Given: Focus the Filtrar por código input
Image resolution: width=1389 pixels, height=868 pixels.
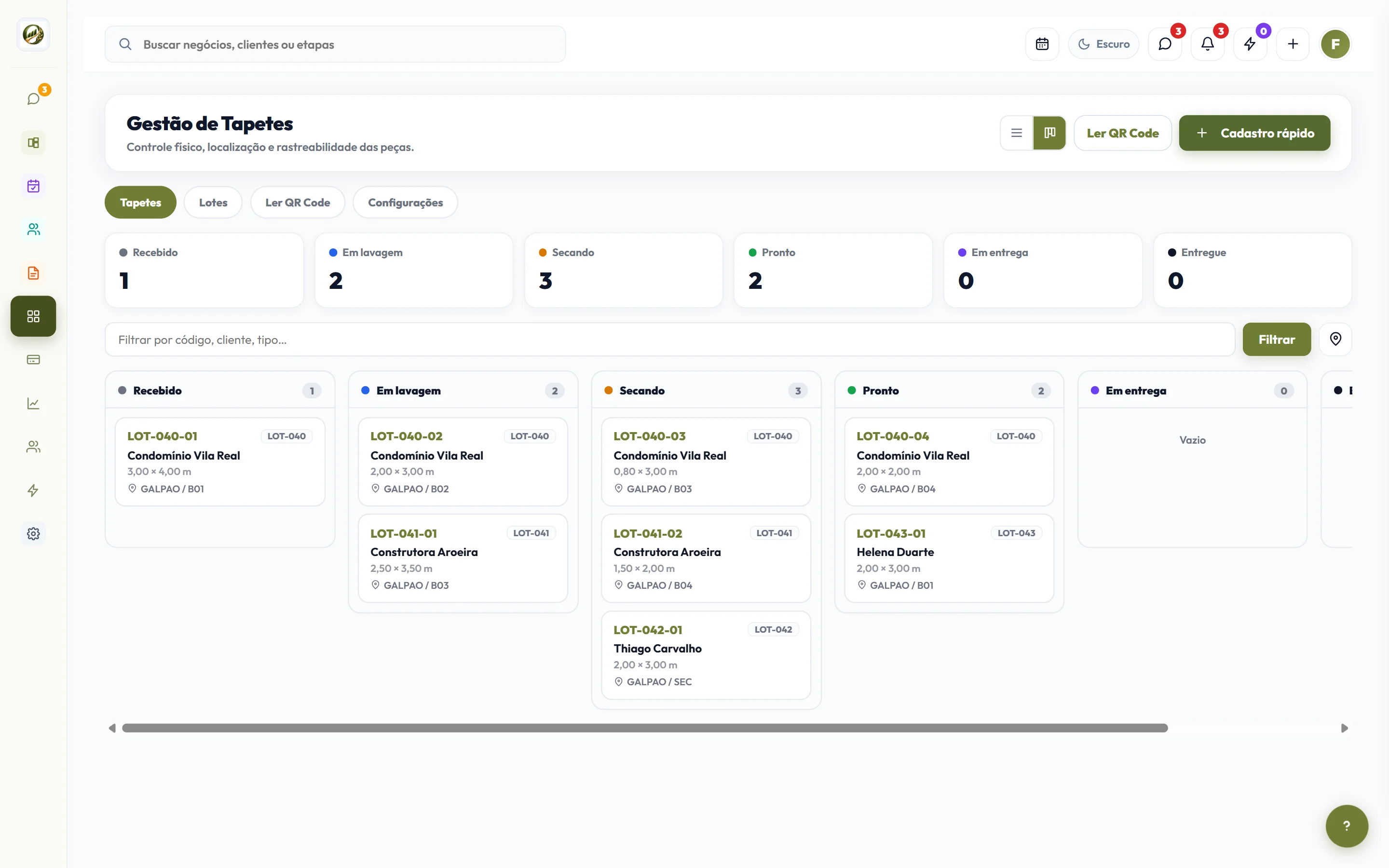Looking at the screenshot, I should point(670,339).
